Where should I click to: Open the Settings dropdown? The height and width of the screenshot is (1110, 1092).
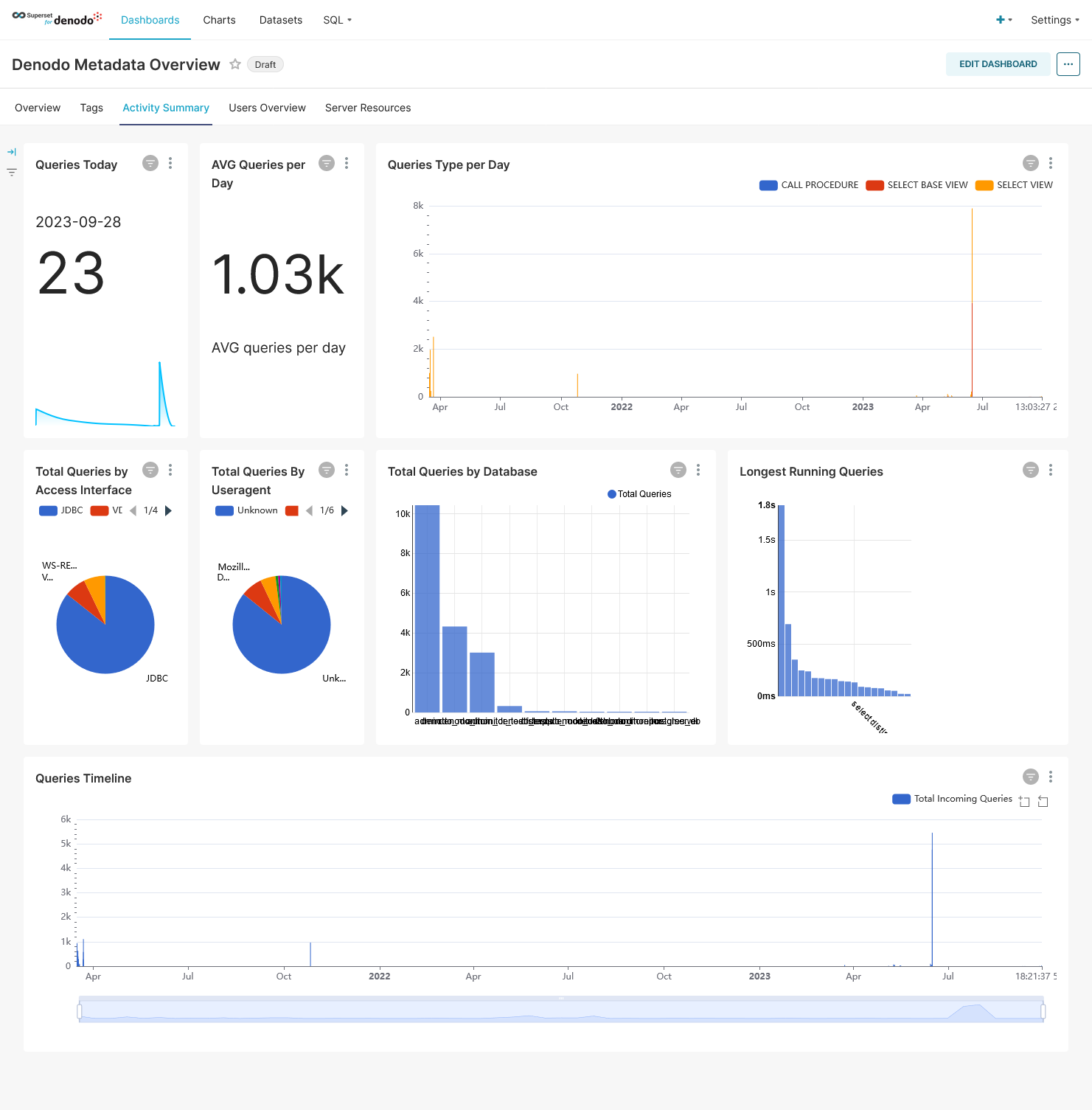coord(1054,20)
